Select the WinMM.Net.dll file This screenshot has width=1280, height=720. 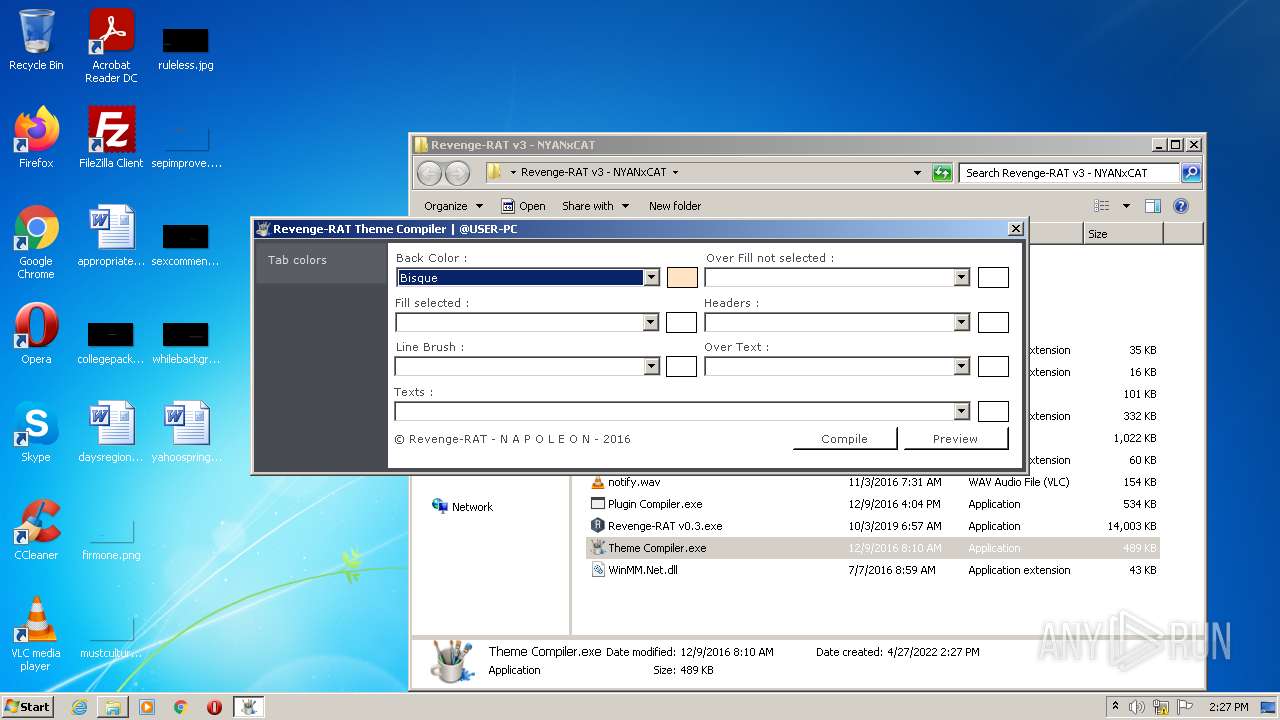(643, 570)
